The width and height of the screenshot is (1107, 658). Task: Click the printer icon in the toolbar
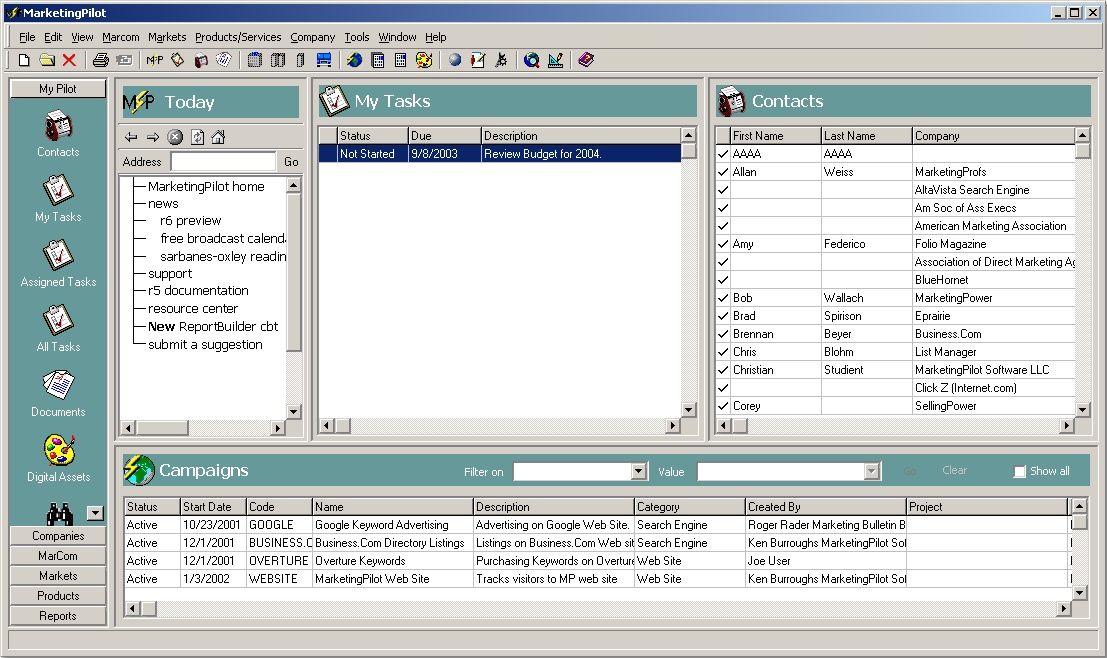click(x=100, y=61)
